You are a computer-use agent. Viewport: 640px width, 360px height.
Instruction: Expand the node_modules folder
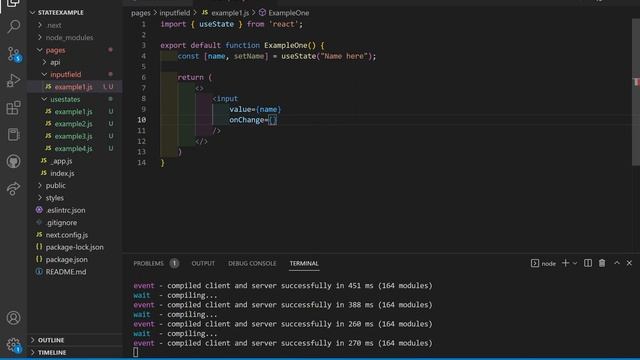coord(75,38)
